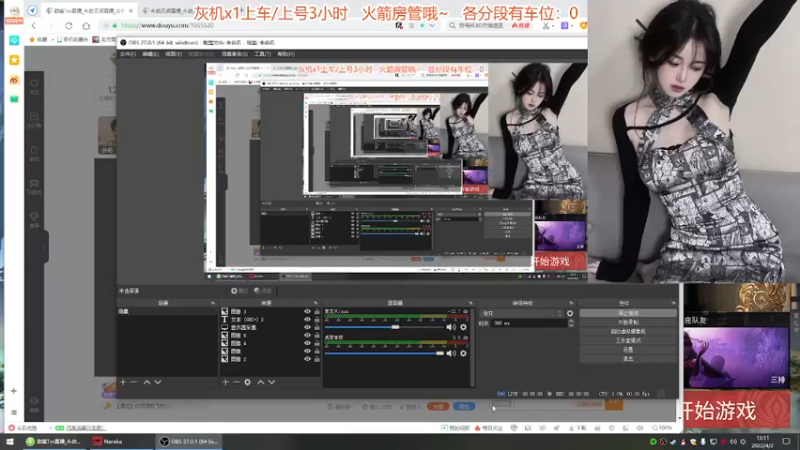
Task: Move selected scene up in Scenes panel
Action: point(147,382)
